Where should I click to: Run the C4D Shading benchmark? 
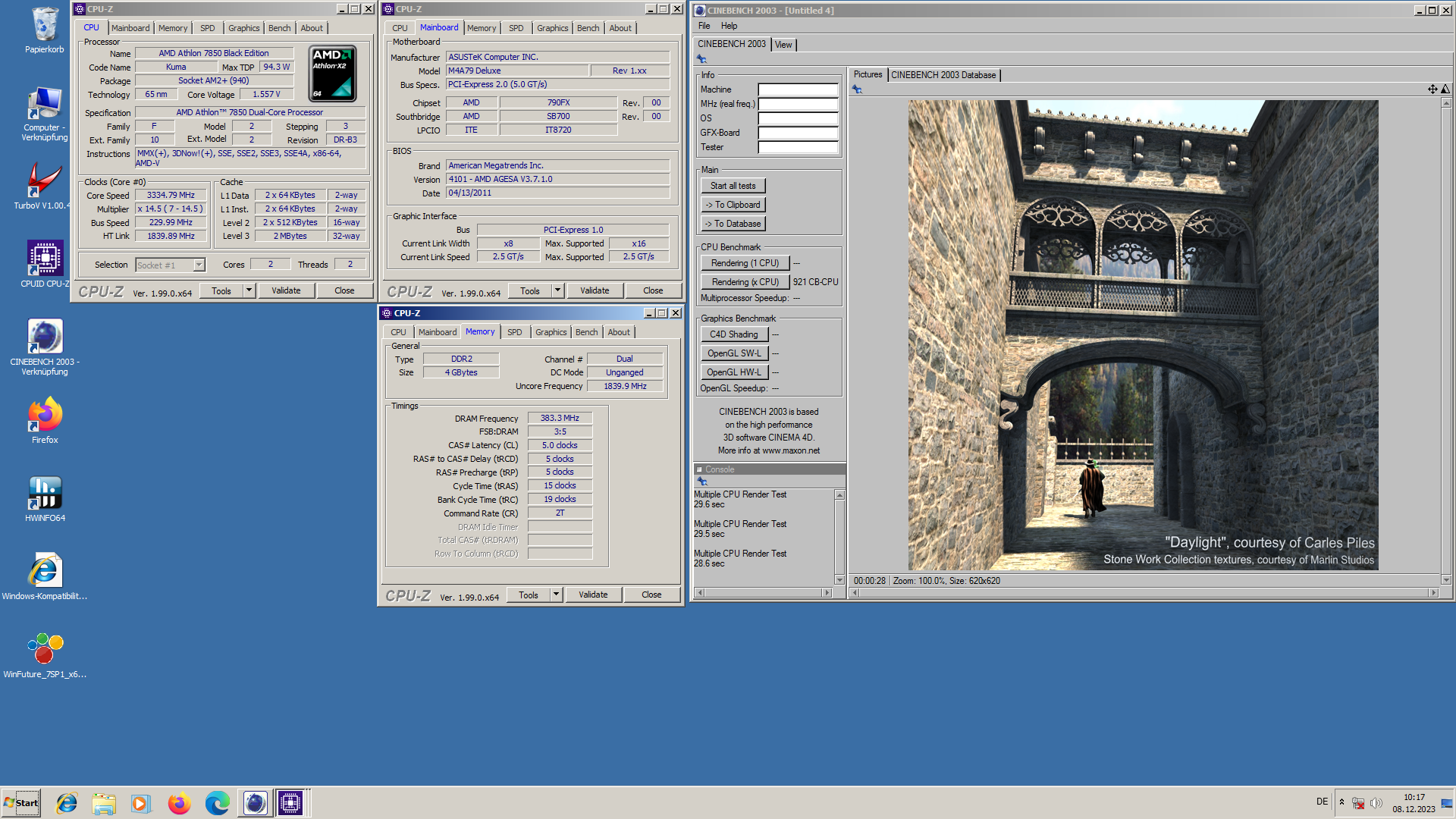coord(734,334)
